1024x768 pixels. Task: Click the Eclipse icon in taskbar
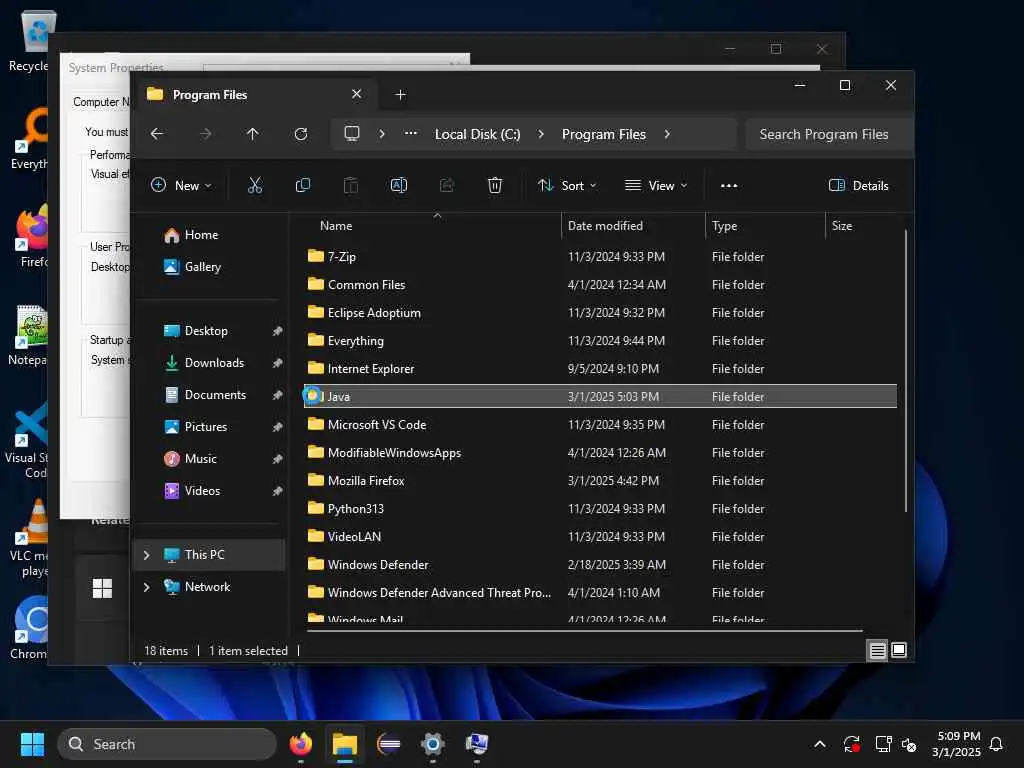coord(389,744)
